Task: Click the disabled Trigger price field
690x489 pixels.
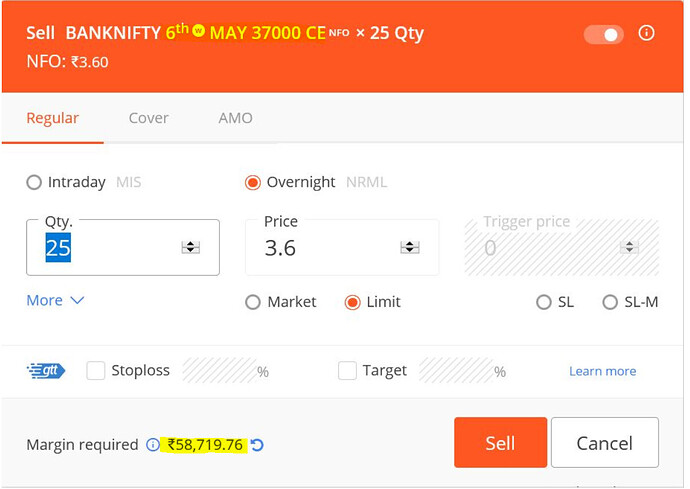Action: 562,247
